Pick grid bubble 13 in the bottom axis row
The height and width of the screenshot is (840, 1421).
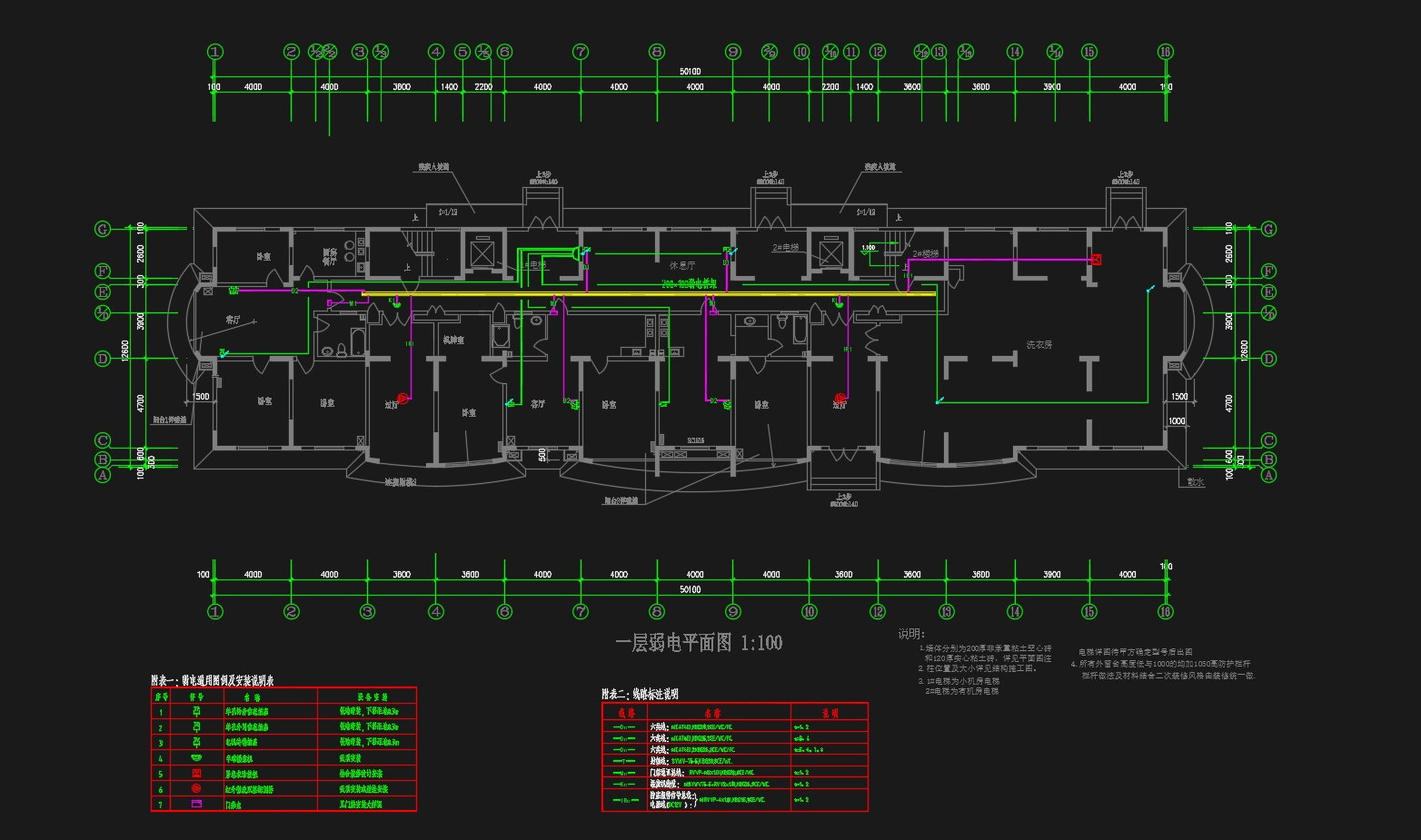coord(946,612)
